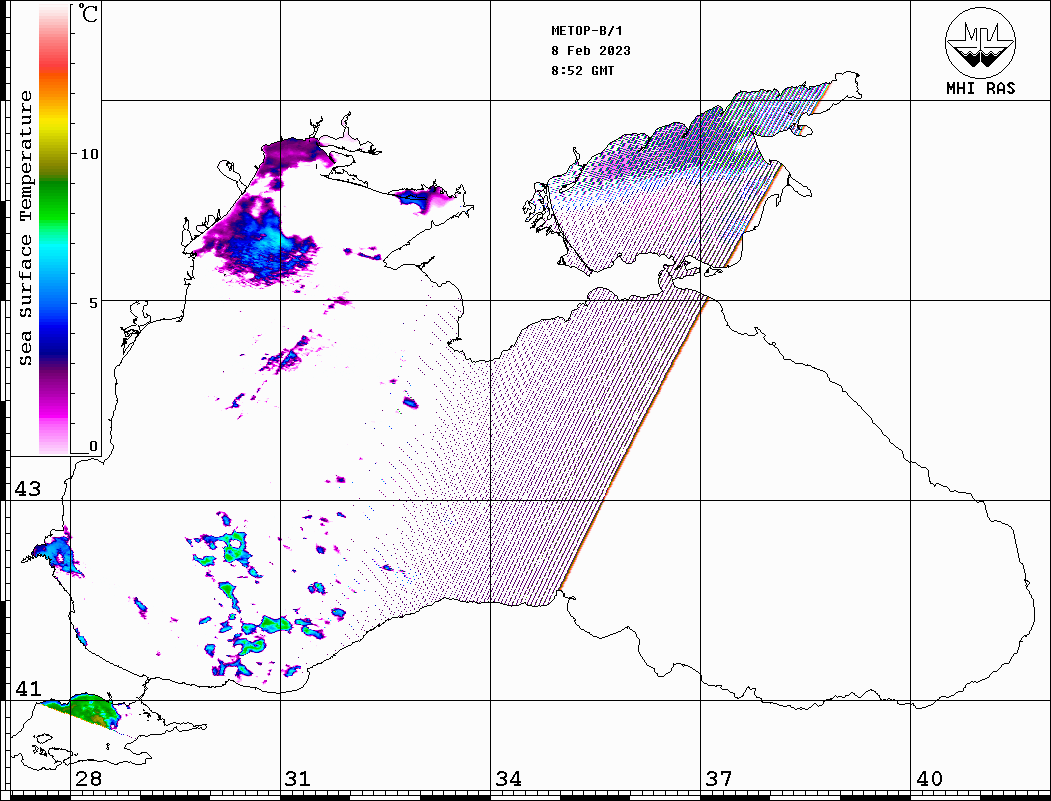Viewport: 1051px width, 801px height.
Task: Click the 'MHI RAS' label text
Action: pos(980,88)
